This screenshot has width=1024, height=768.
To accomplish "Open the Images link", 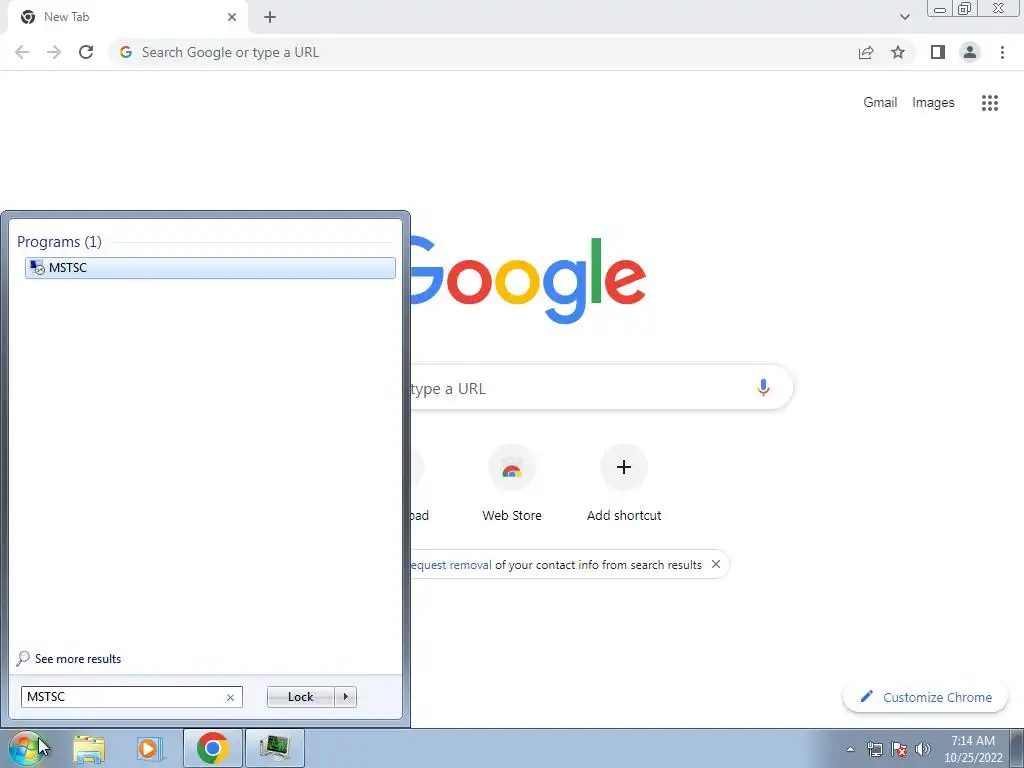I will [933, 103].
